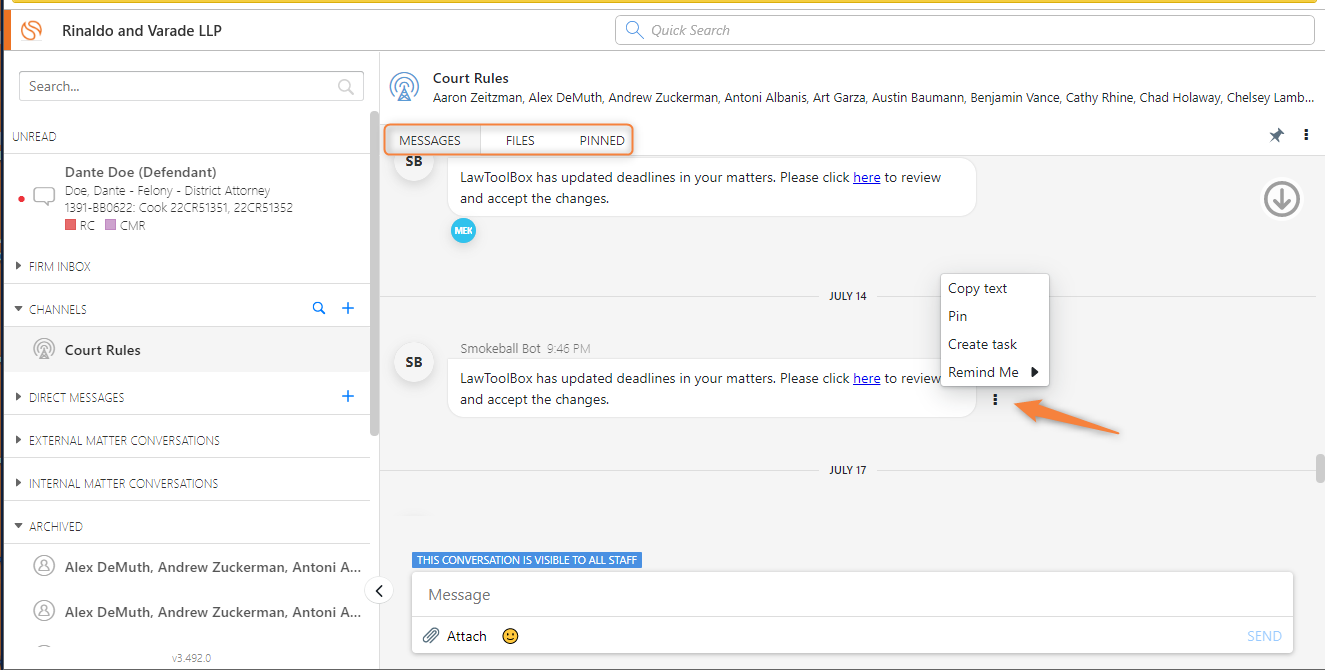This screenshot has height=670, width=1325.
Task: Click the MEK avatar under the first message
Action: coord(463,231)
